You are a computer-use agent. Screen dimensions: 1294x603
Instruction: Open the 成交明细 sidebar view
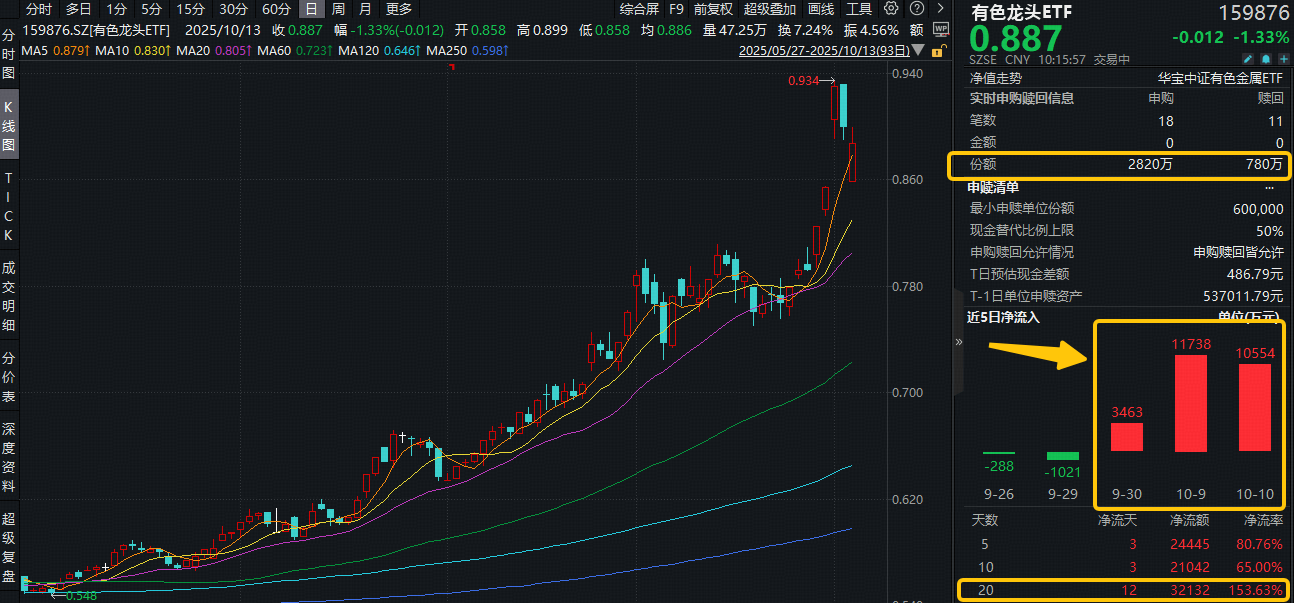[x=9, y=296]
